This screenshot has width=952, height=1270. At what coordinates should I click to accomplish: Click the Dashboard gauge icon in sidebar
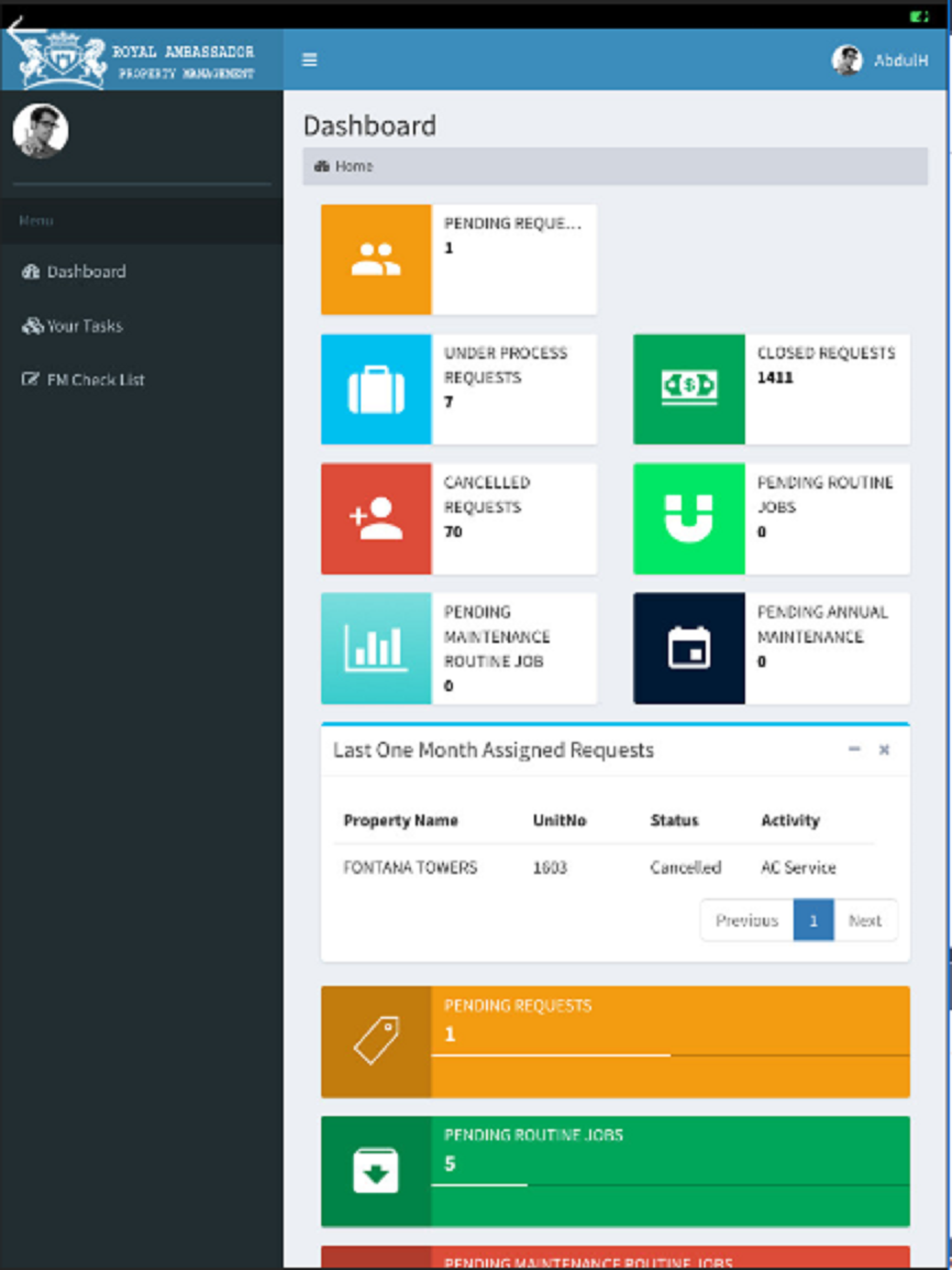coord(30,271)
